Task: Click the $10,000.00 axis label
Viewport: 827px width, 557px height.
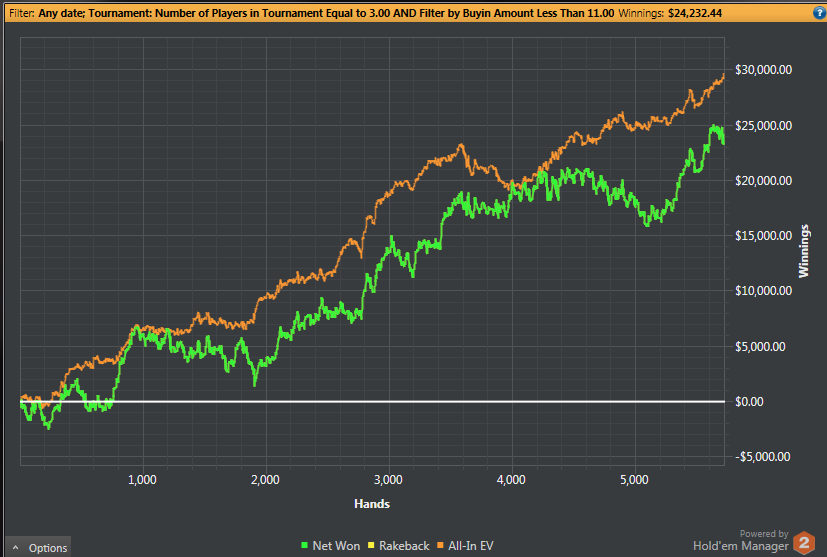Action: click(763, 291)
